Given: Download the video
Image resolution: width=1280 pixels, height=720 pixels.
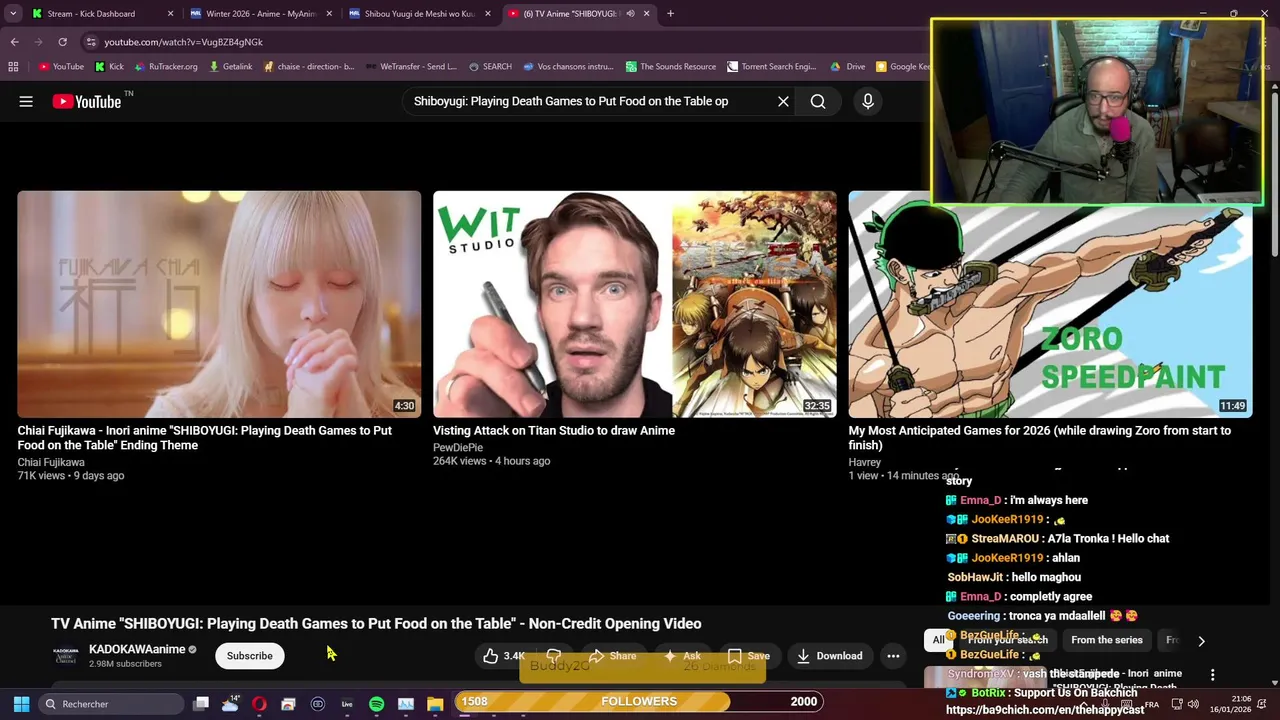Looking at the screenshot, I should click(829, 656).
